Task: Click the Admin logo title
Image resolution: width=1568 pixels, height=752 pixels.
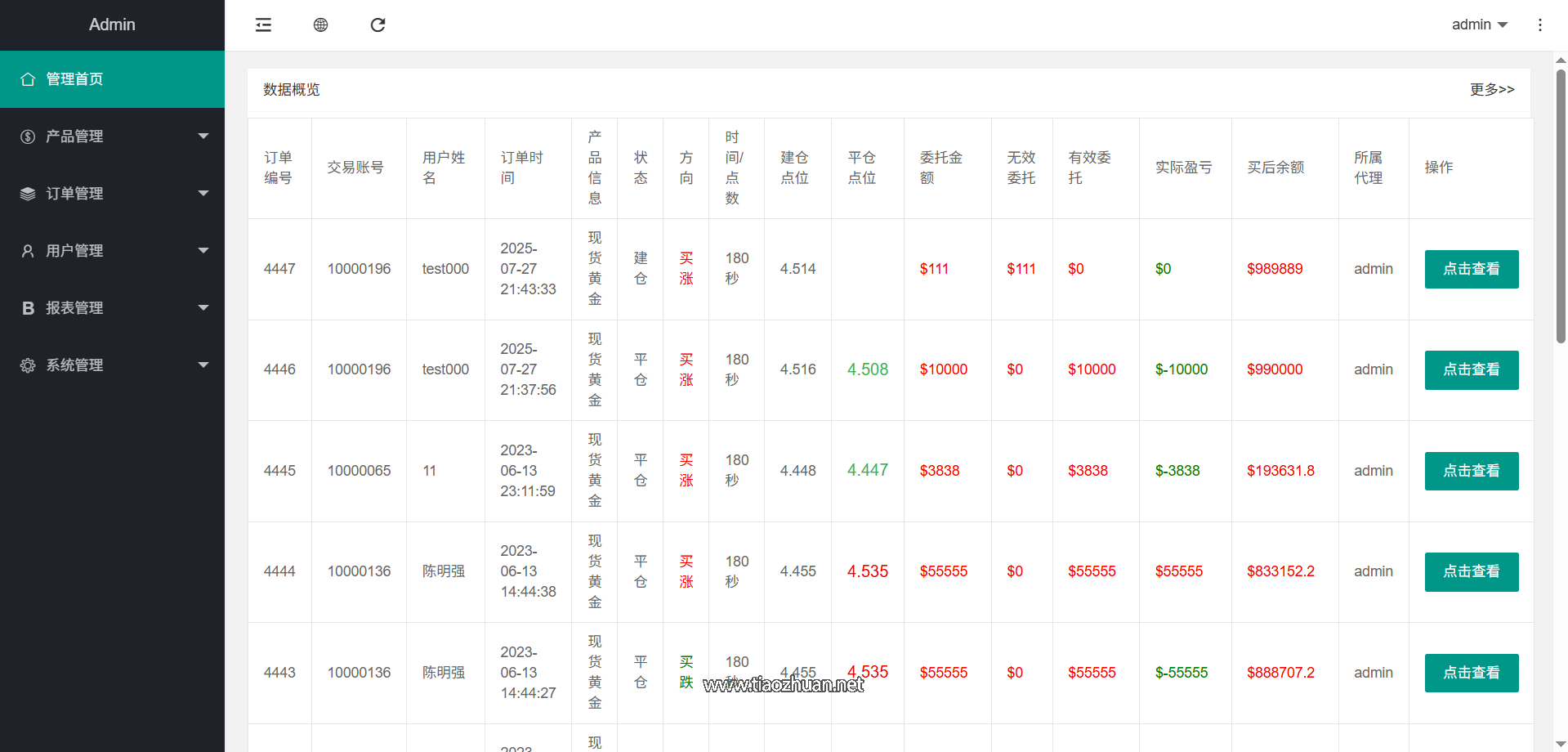Action: (112, 25)
